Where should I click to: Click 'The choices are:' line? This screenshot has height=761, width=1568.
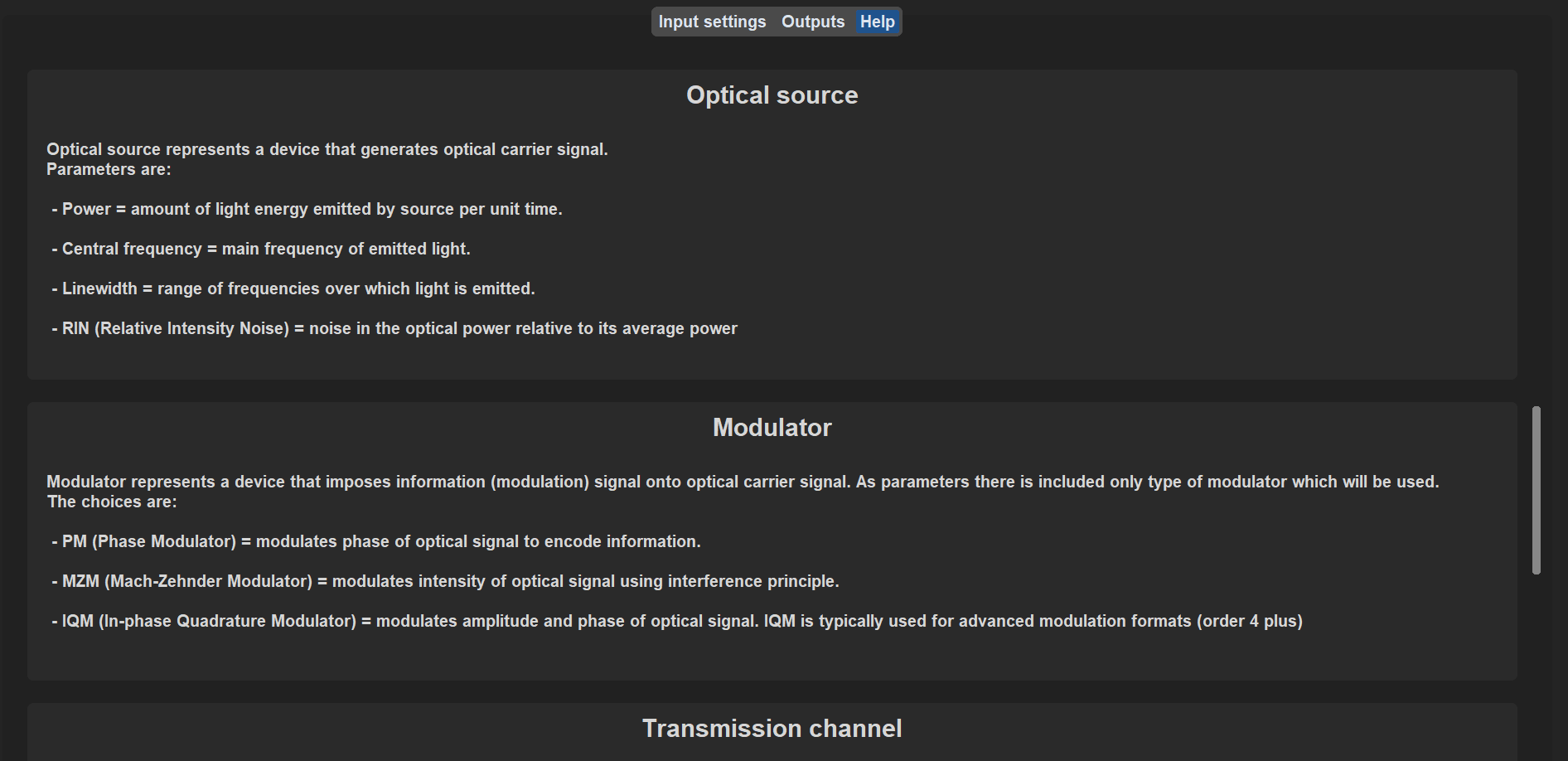(x=112, y=502)
